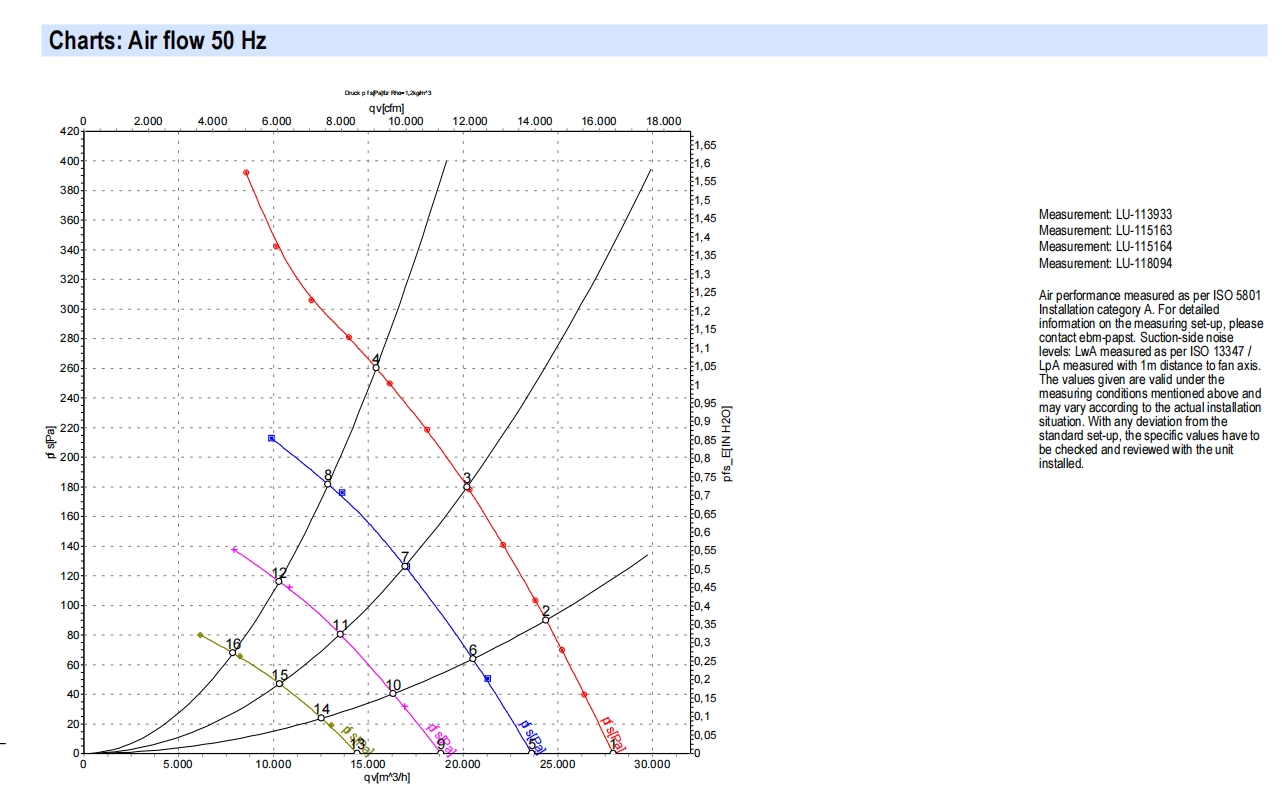Screen dimensions: 1282x797
Task: Select operating point 15 on the olive curve
Action: click(279, 683)
